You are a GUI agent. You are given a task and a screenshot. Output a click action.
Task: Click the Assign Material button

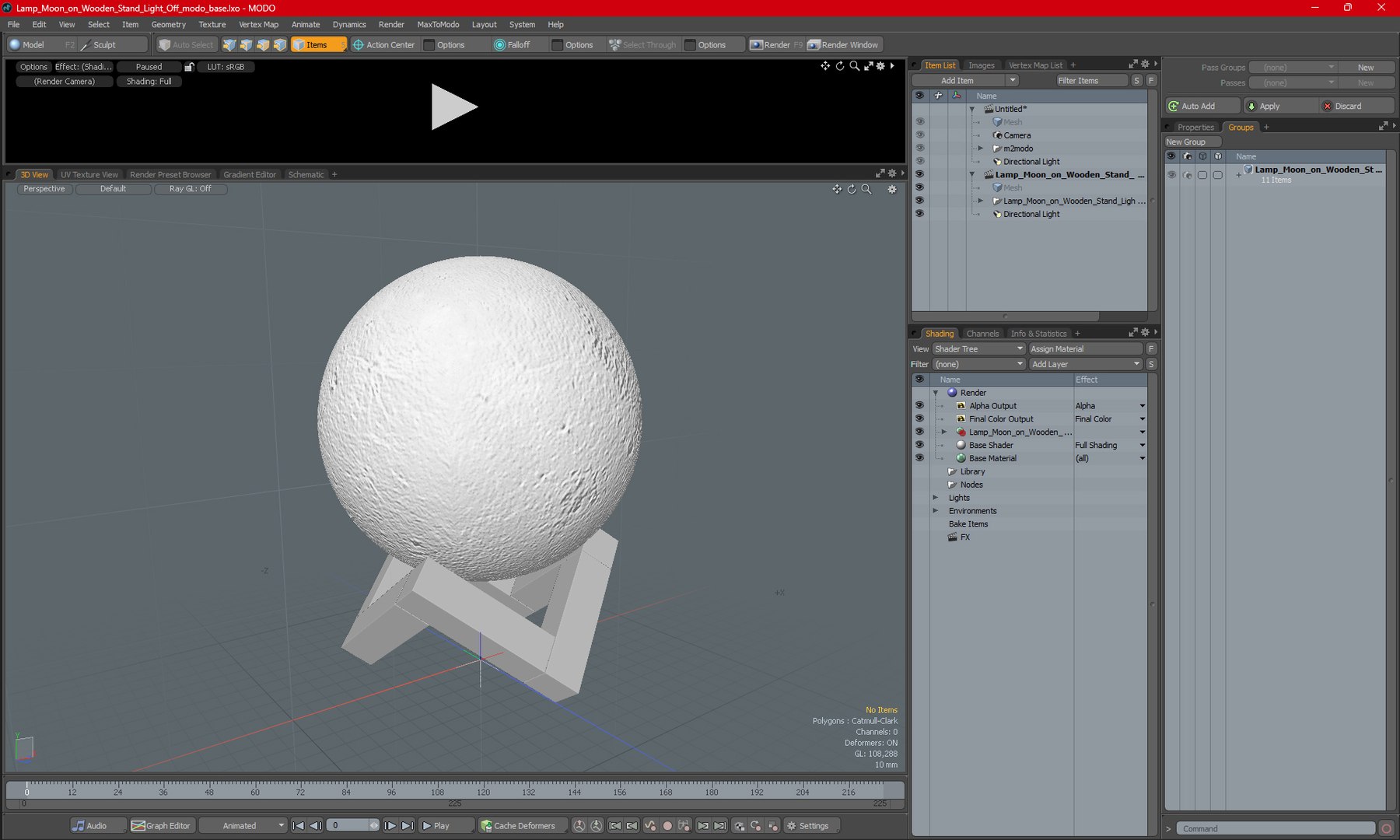[1086, 348]
